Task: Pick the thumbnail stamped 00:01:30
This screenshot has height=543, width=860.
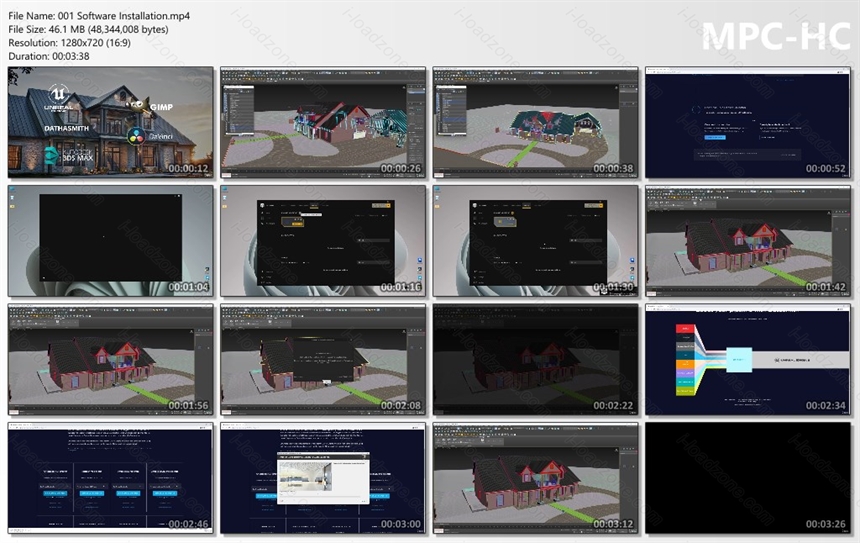Action: pos(535,241)
